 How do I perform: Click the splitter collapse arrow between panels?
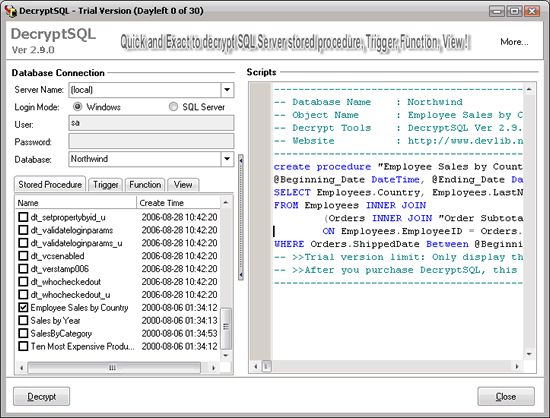[241, 161]
